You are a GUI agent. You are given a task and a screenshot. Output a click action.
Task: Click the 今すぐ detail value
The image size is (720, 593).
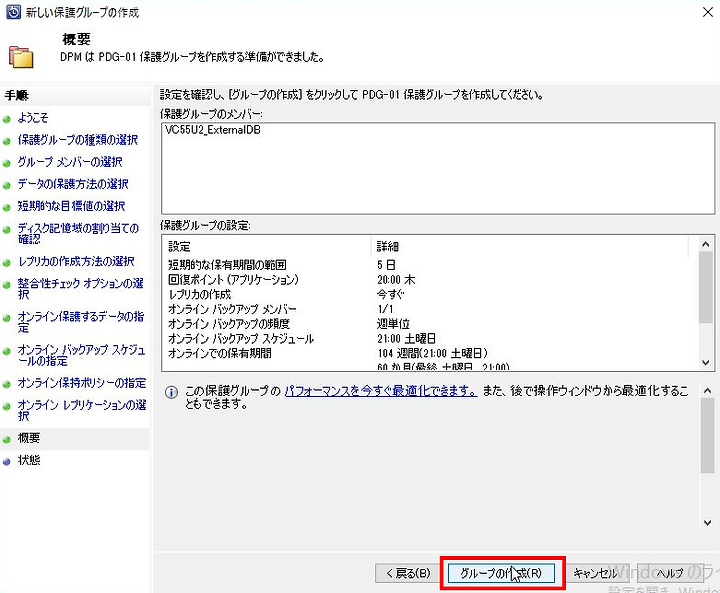coord(390,294)
